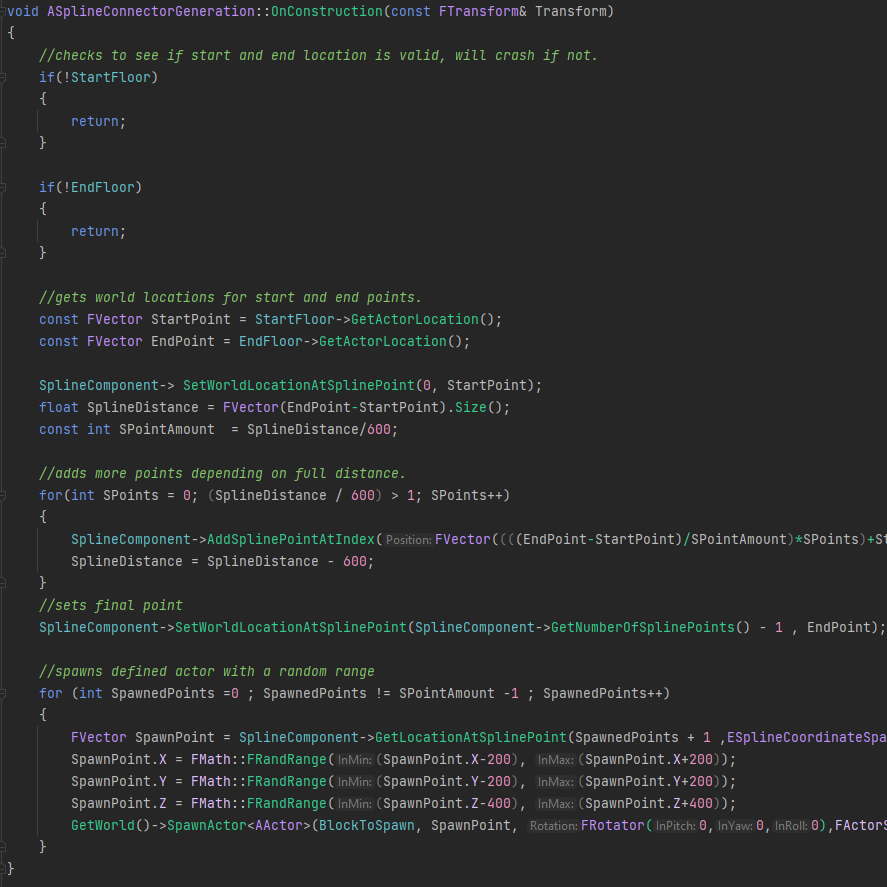887x887 pixels.
Task: Click the ASplineConnectorGeneration class name
Action: pos(150,11)
